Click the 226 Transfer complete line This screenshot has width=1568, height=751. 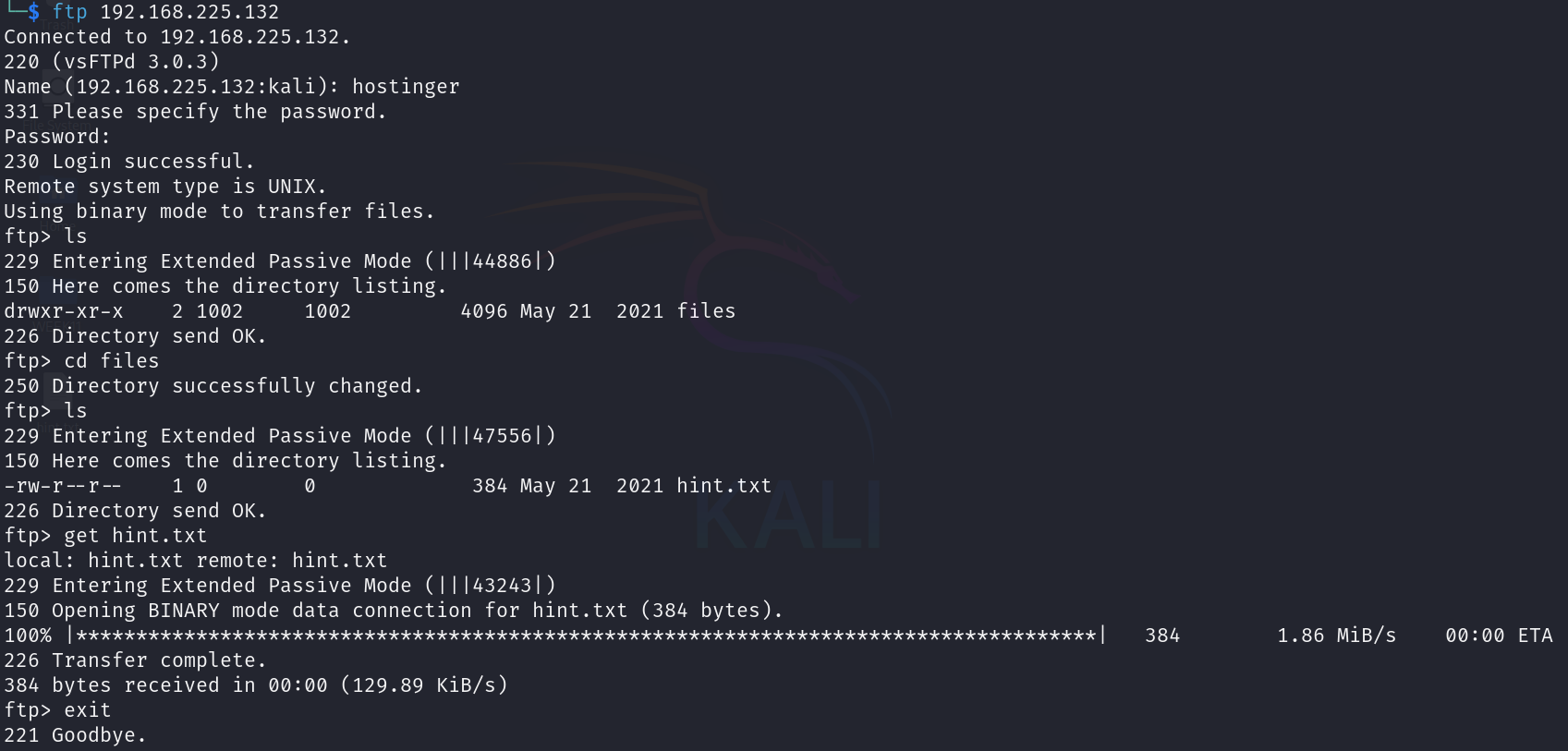[x=136, y=660]
